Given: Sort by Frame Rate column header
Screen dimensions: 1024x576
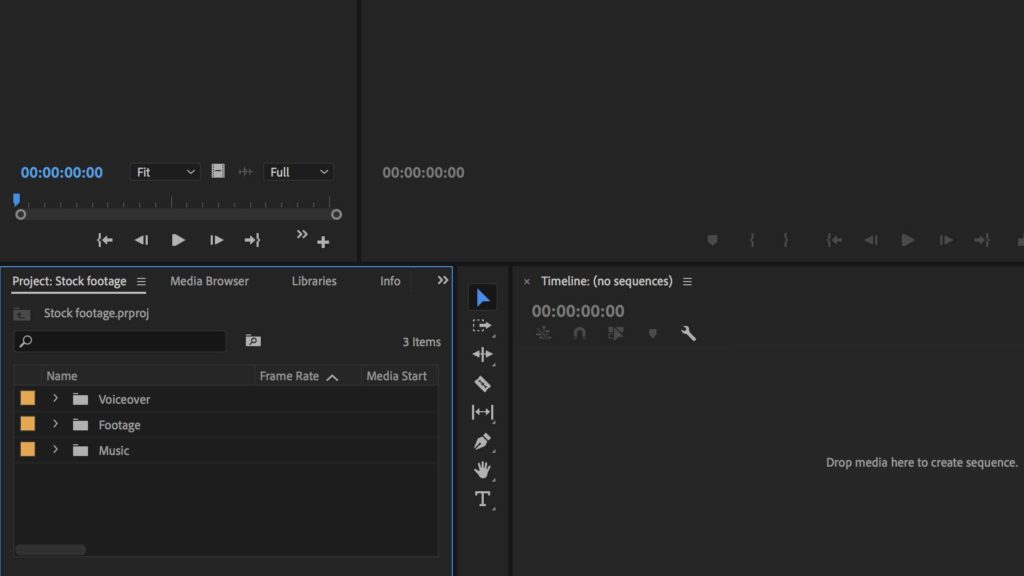Looking at the screenshot, I should 289,376.
